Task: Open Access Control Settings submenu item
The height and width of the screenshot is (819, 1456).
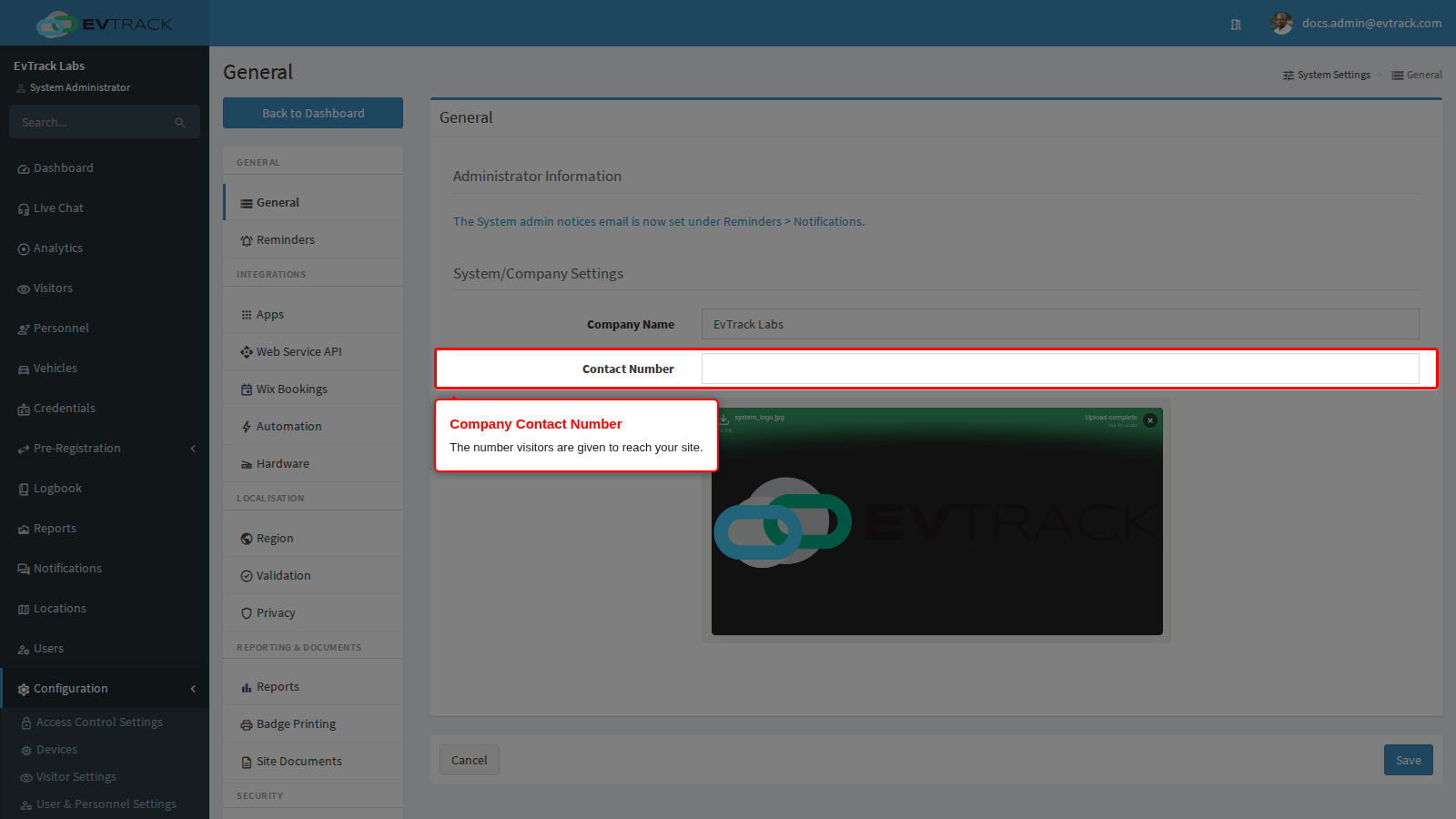Action: click(99, 723)
